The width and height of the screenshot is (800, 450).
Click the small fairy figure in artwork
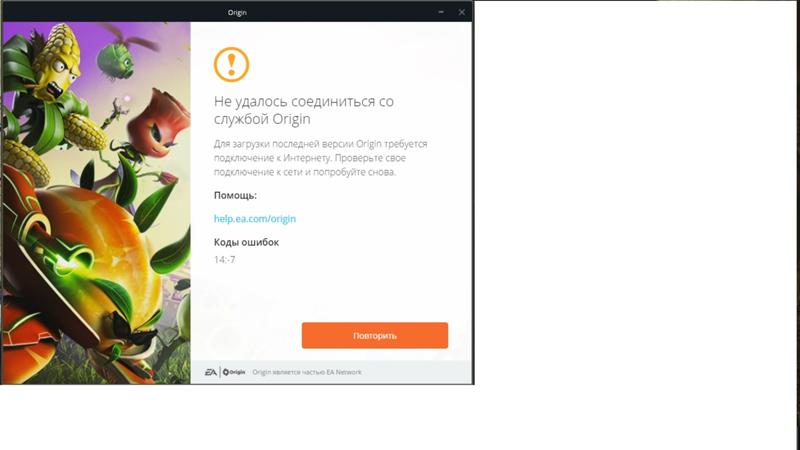(116, 113)
